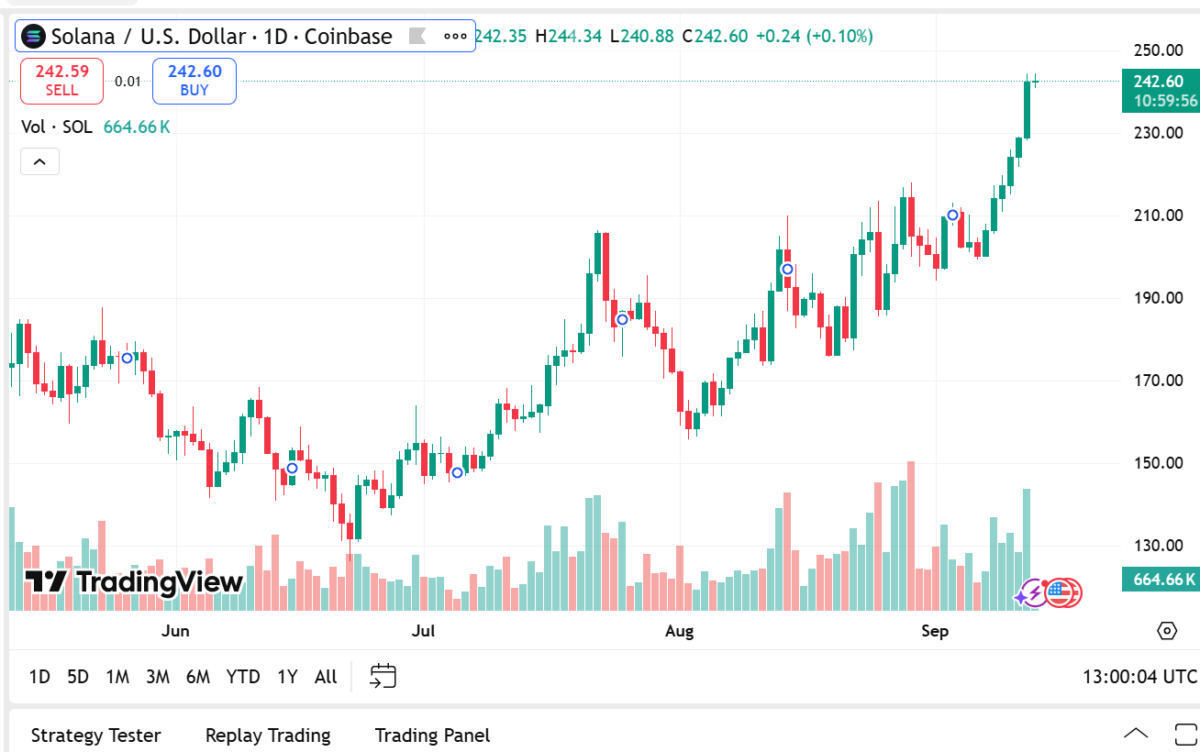Click the TradingView logo
This screenshot has height=752, width=1200.
coord(134,582)
